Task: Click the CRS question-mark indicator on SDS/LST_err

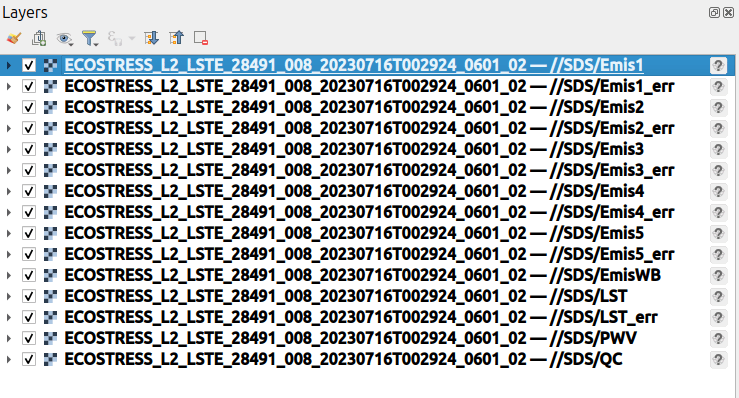Action: tap(718, 317)
